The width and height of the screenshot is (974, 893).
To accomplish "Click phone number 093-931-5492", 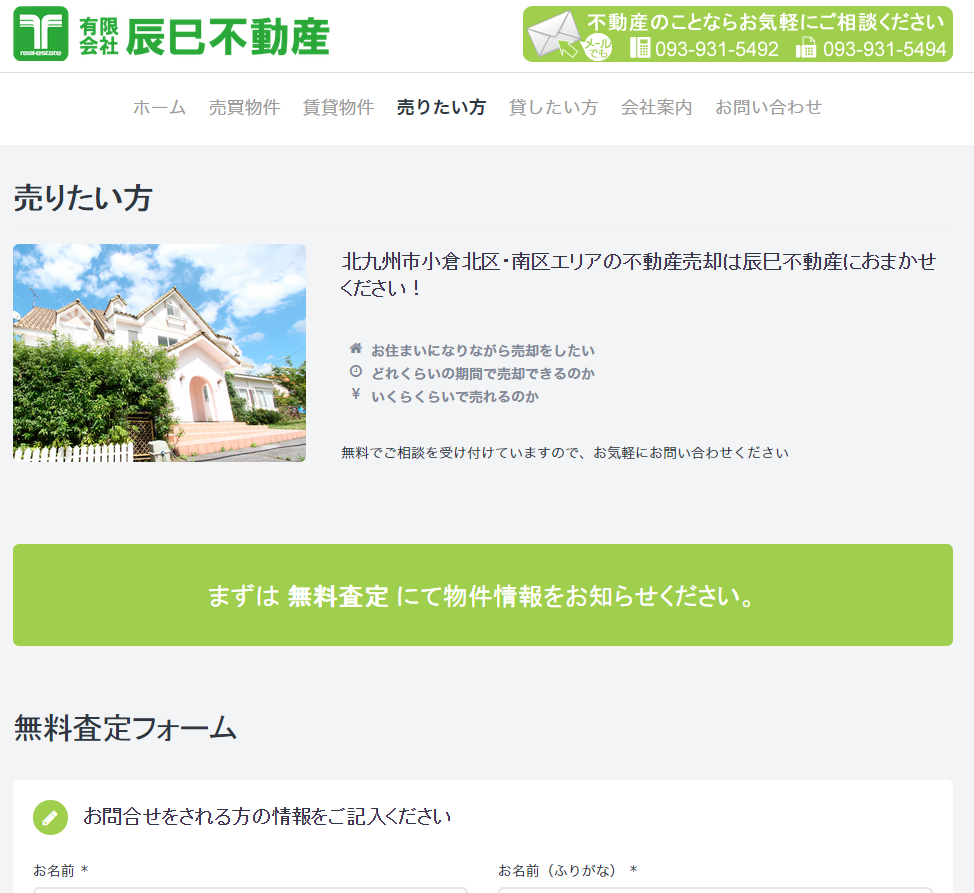I will pos(716,48).
